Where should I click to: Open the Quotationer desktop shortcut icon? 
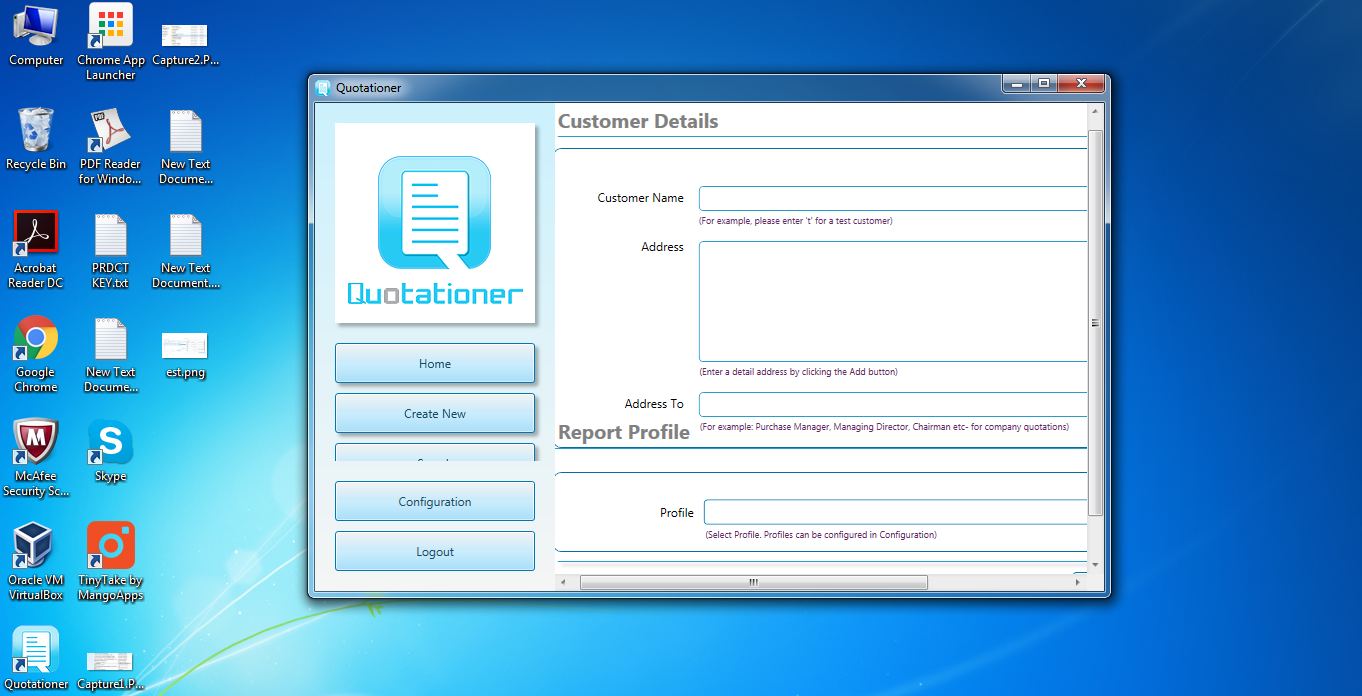(36, 651)
